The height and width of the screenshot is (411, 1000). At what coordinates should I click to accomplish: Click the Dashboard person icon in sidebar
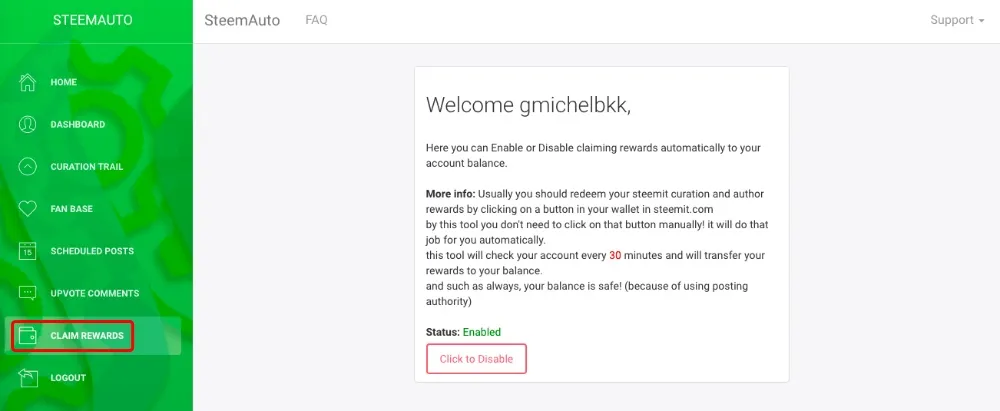[28, 125]
